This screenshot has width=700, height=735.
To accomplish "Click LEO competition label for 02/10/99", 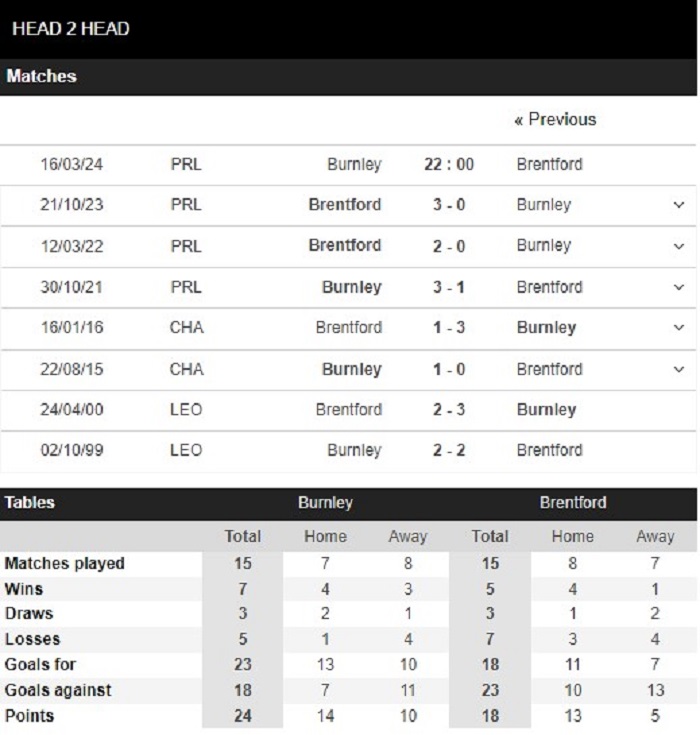I will (x=186, y=450).
